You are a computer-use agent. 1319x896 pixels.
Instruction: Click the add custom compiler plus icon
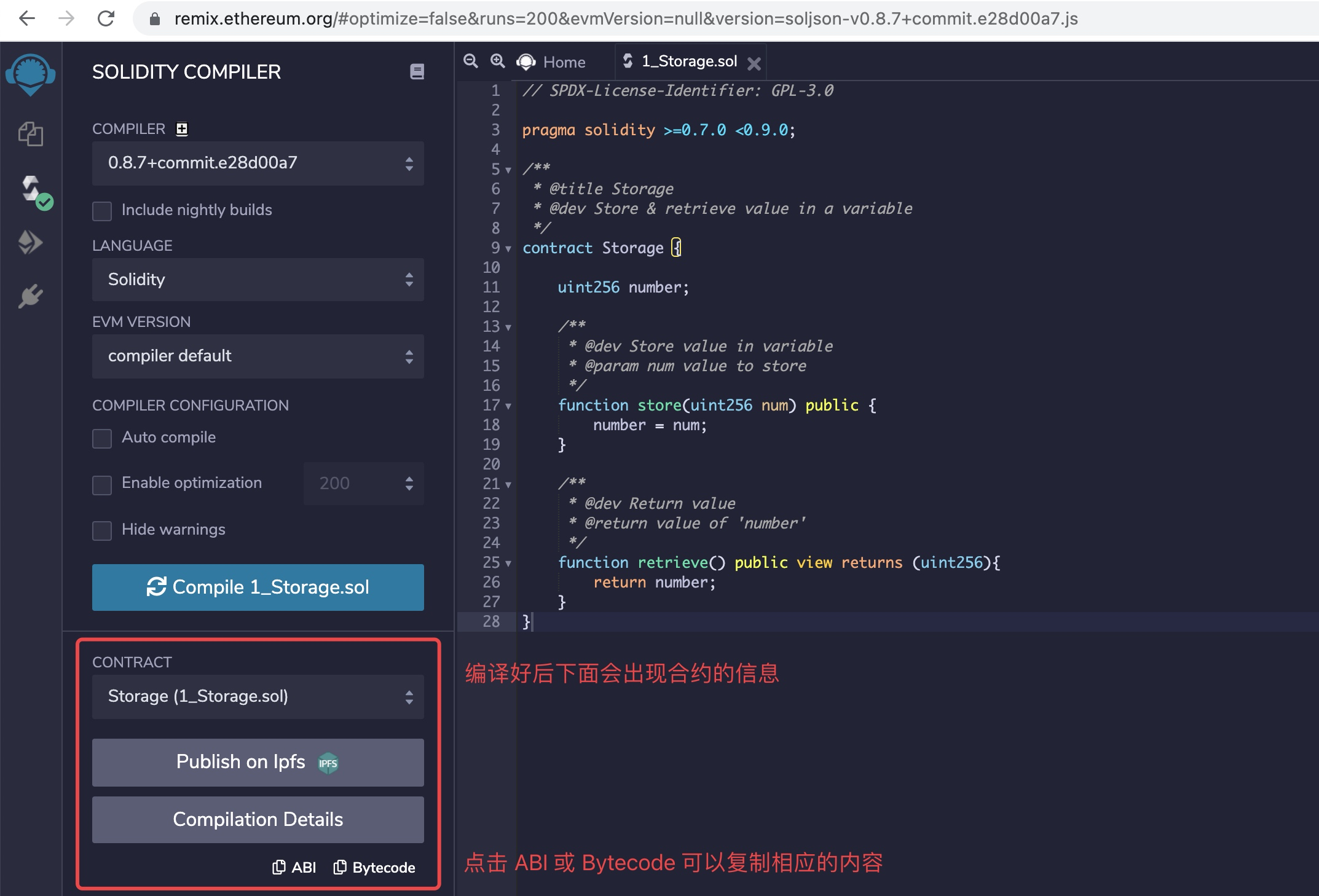(x=182, y=129)
